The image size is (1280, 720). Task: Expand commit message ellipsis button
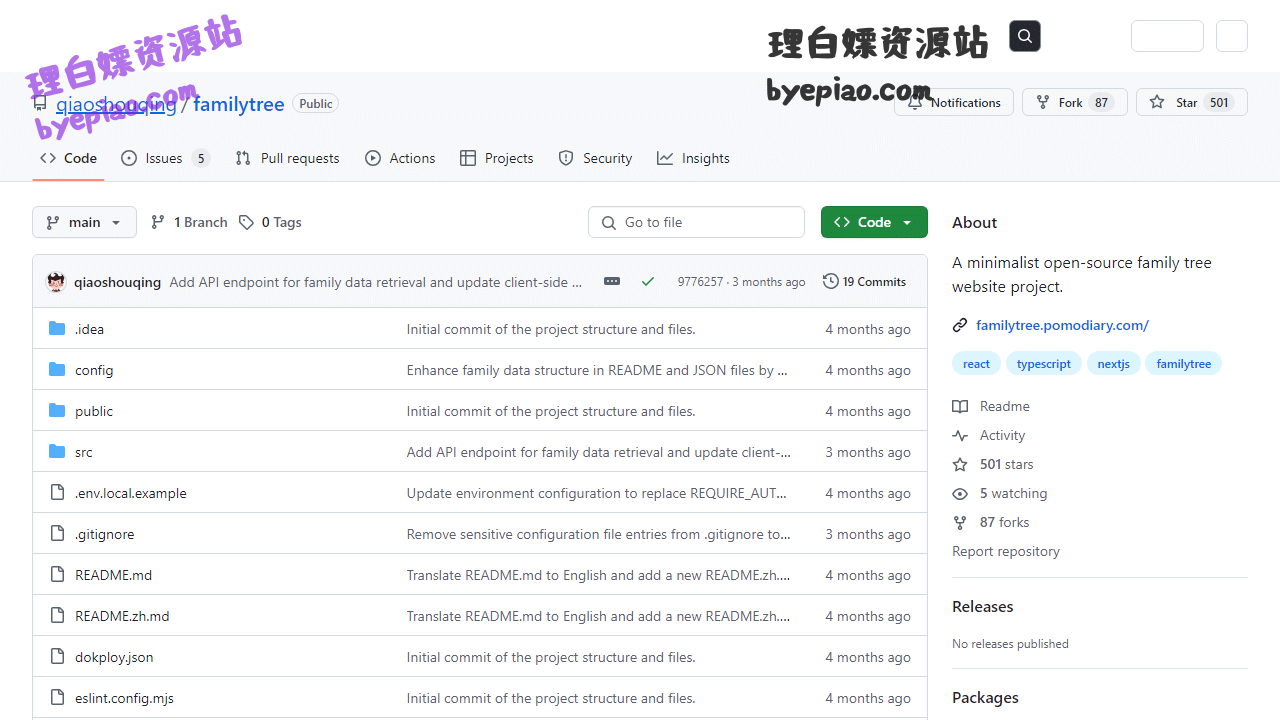coord(612,282)
